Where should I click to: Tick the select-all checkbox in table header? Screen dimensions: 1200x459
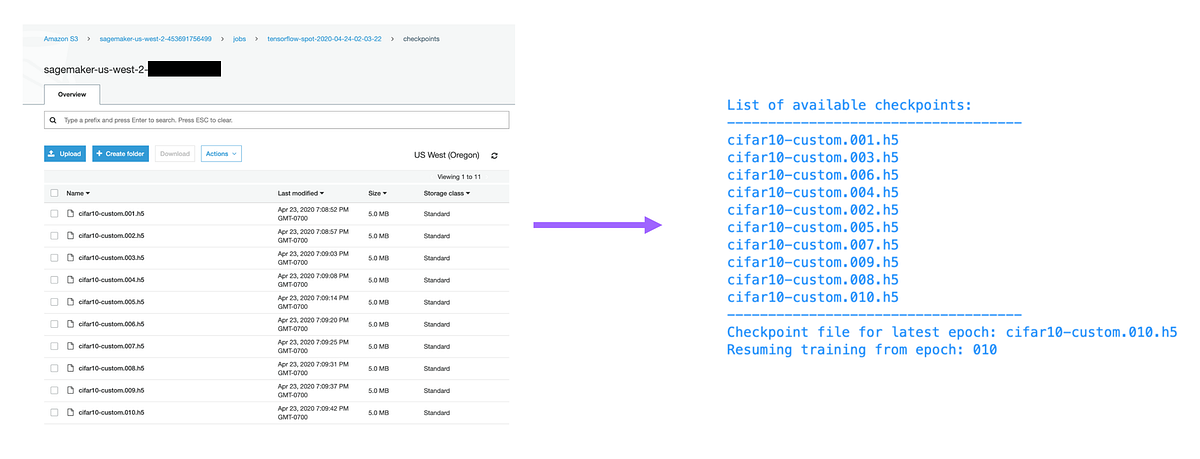coord(54,192)
